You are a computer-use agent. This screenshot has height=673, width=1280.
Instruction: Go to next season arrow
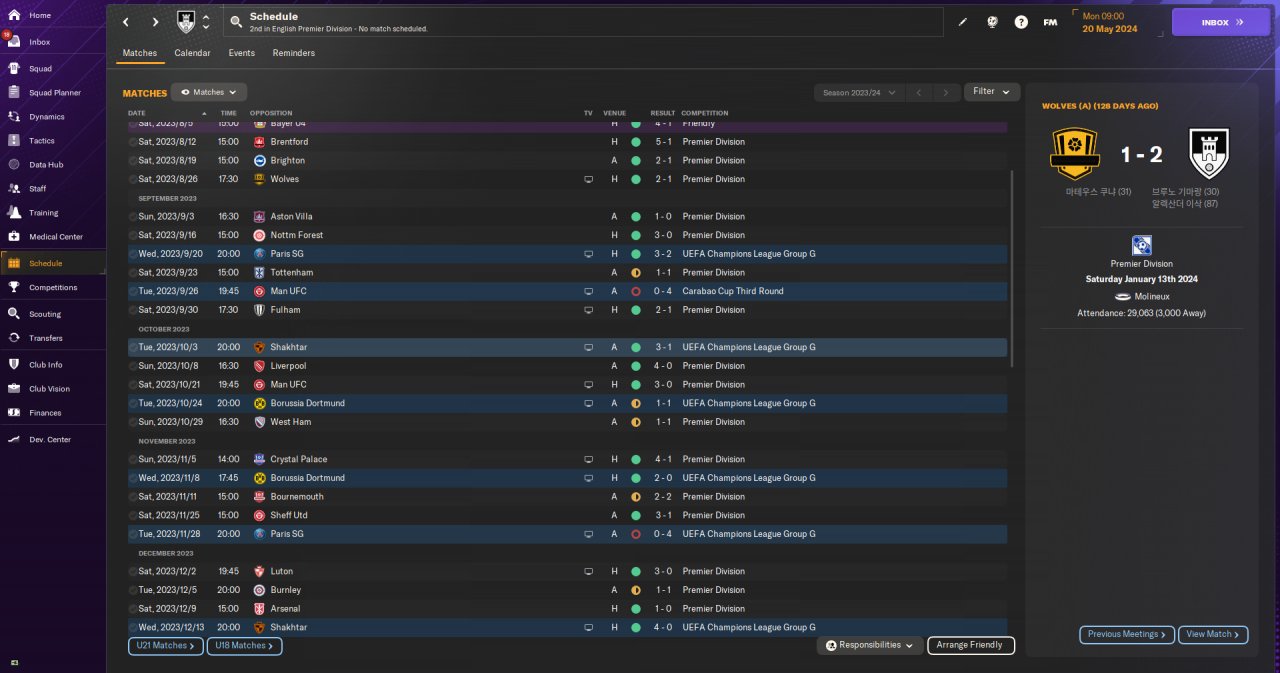946,92
